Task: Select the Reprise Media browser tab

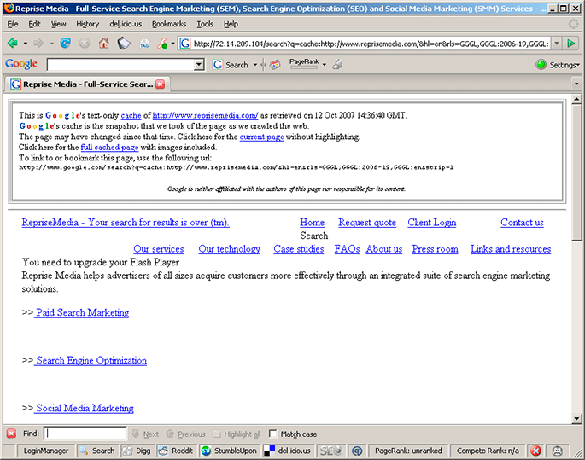Action: click(88, 84)
